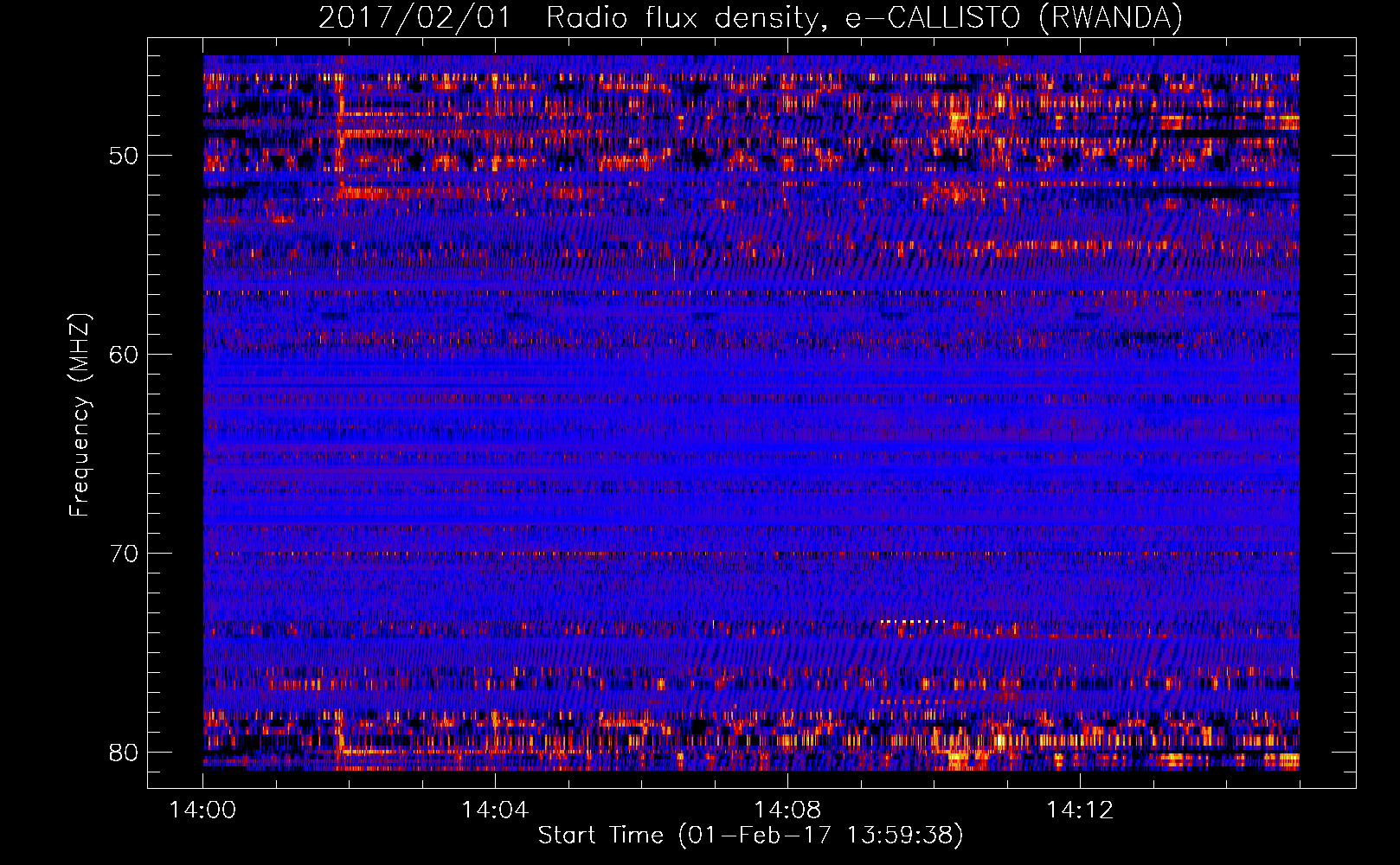Click the '14:00' time tick label
1400x865 pixels.
[203, 811]
